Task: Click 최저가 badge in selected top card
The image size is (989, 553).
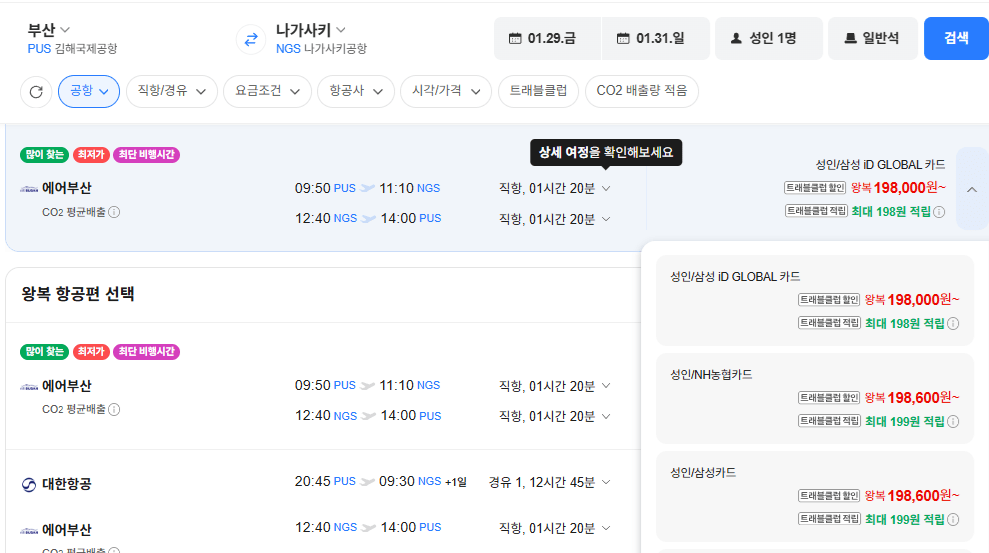Action: pos(91,154)
